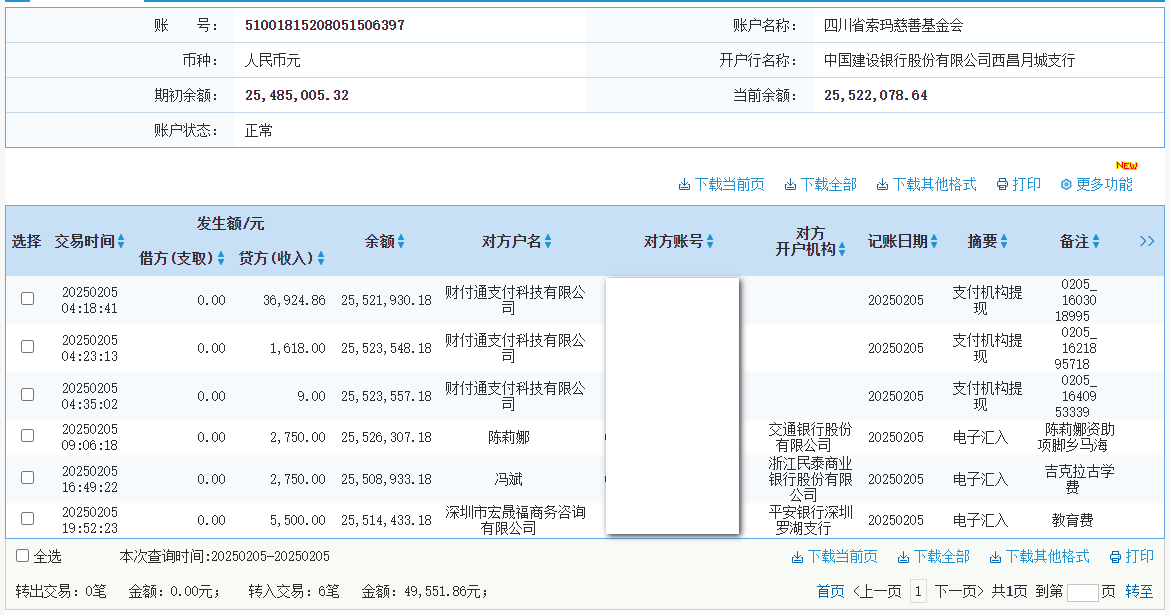Click the 转至 jump link
The image size is (1170, 615).
[1139, 592]
